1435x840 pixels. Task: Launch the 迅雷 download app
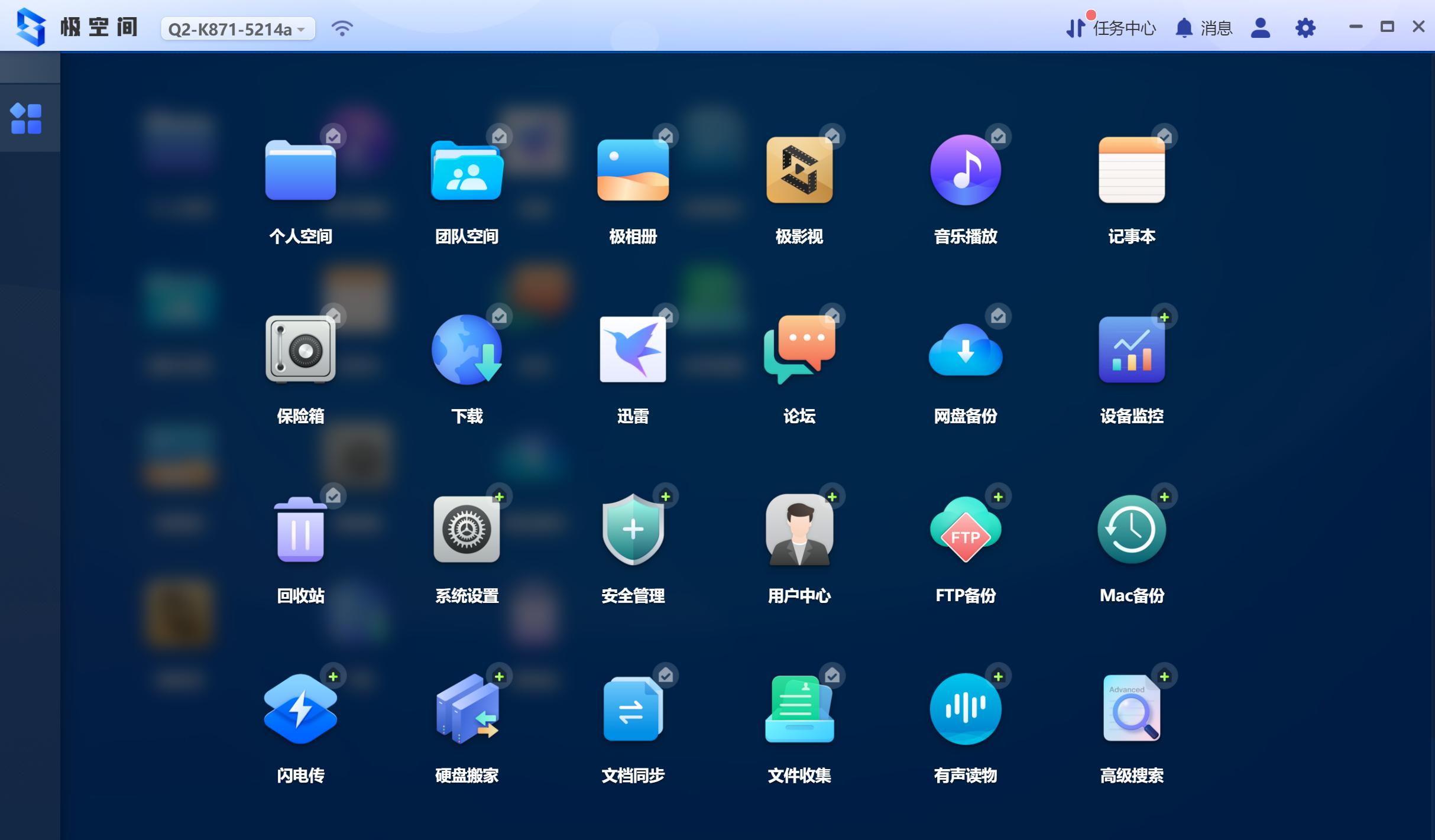click(633, 350)
